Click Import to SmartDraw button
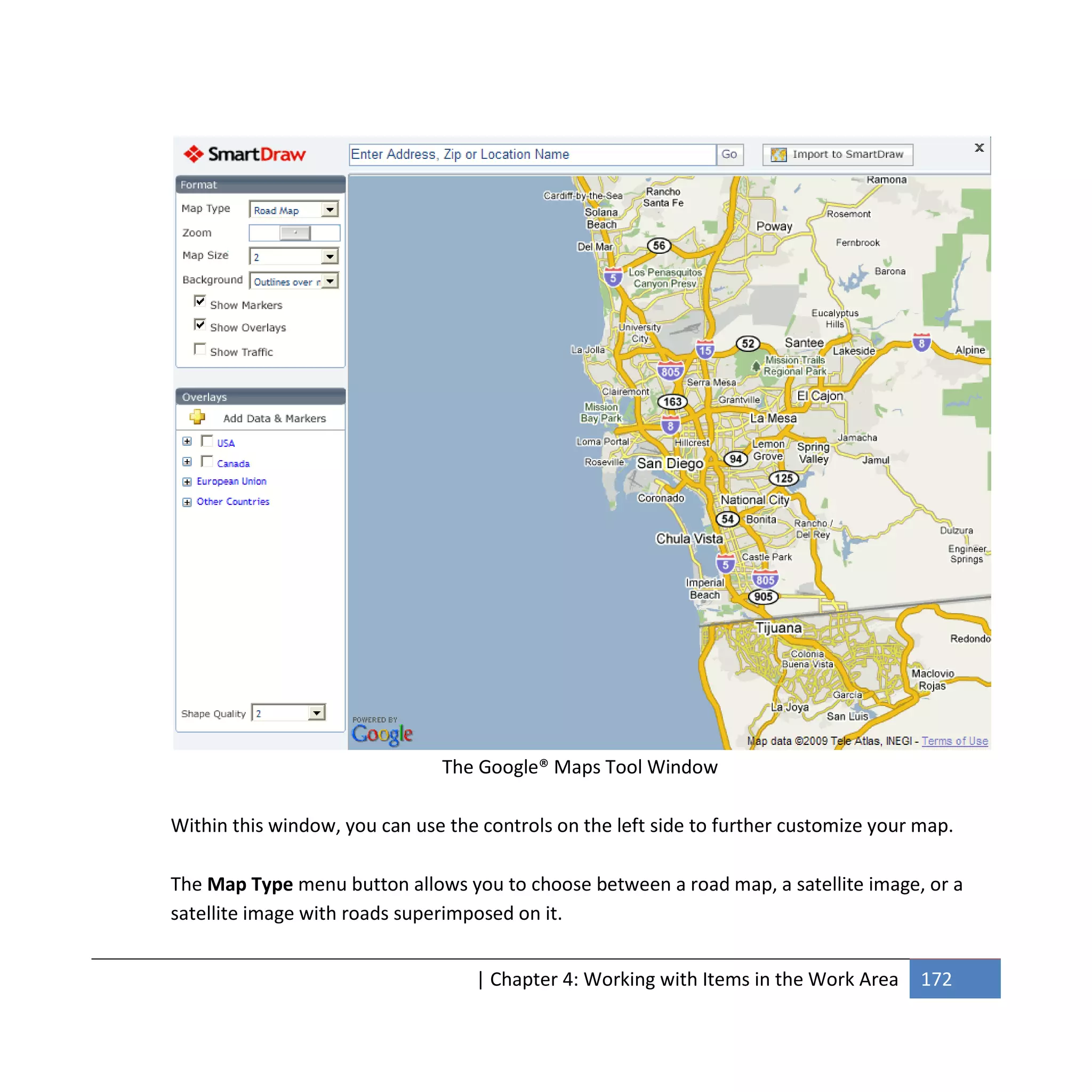Image resolution: width=1092 pixels, height=1092 pixels. 838,154
